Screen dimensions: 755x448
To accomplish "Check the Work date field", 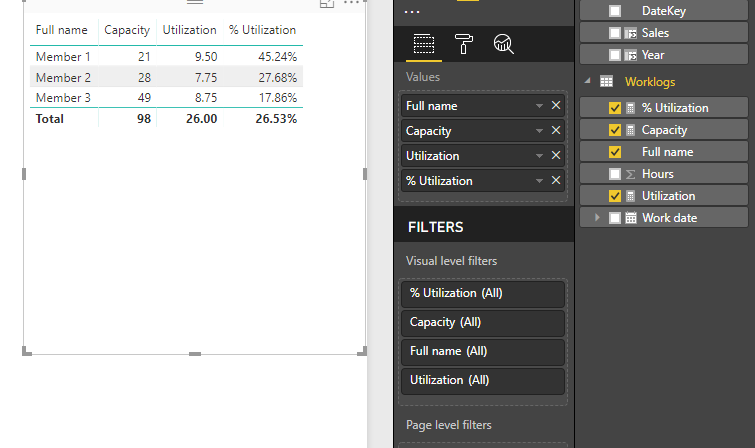I will pyautogui.click(x=615, y=218).
